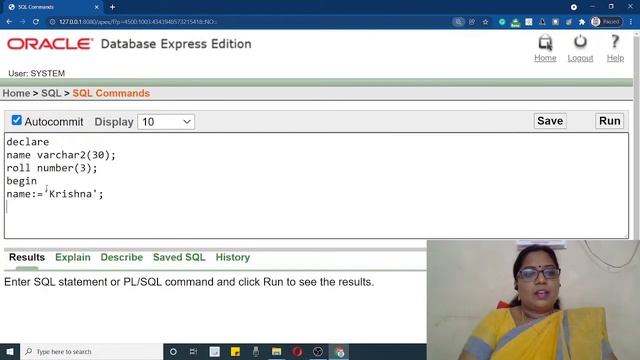Image resolution: width=640 pixels, height=360 pixels.
Task: Click the 'declare' line in editor
Action: [x=28, y=142]
